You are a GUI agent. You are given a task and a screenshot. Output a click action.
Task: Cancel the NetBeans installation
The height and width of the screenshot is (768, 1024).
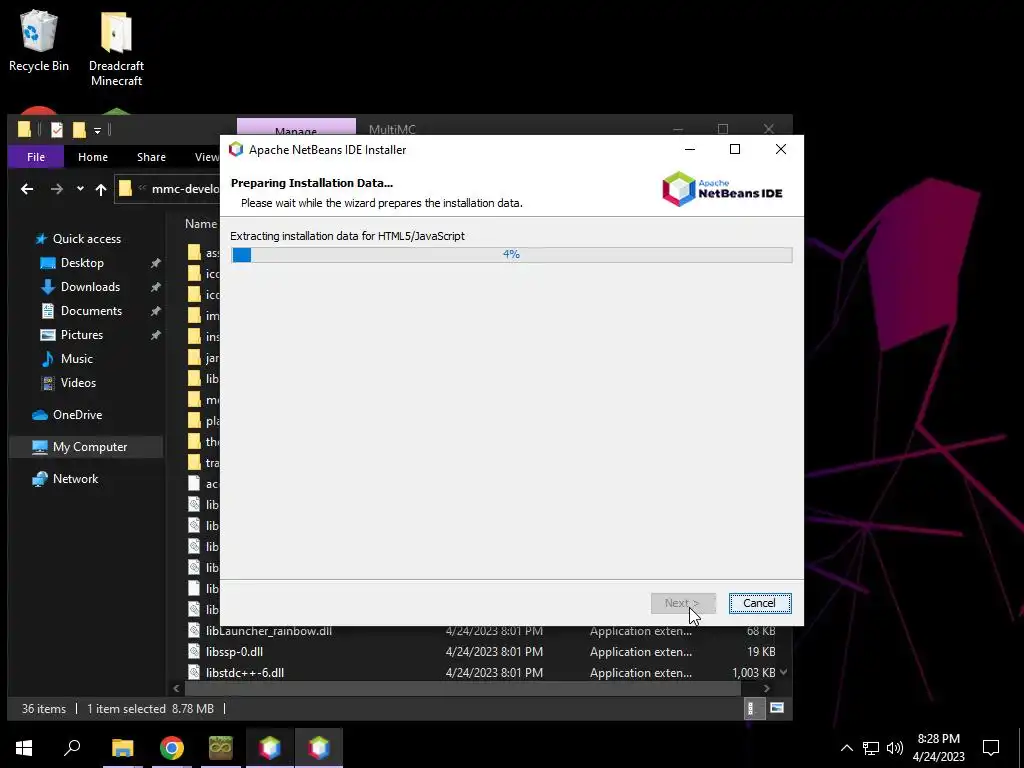[x=760, y=603]
